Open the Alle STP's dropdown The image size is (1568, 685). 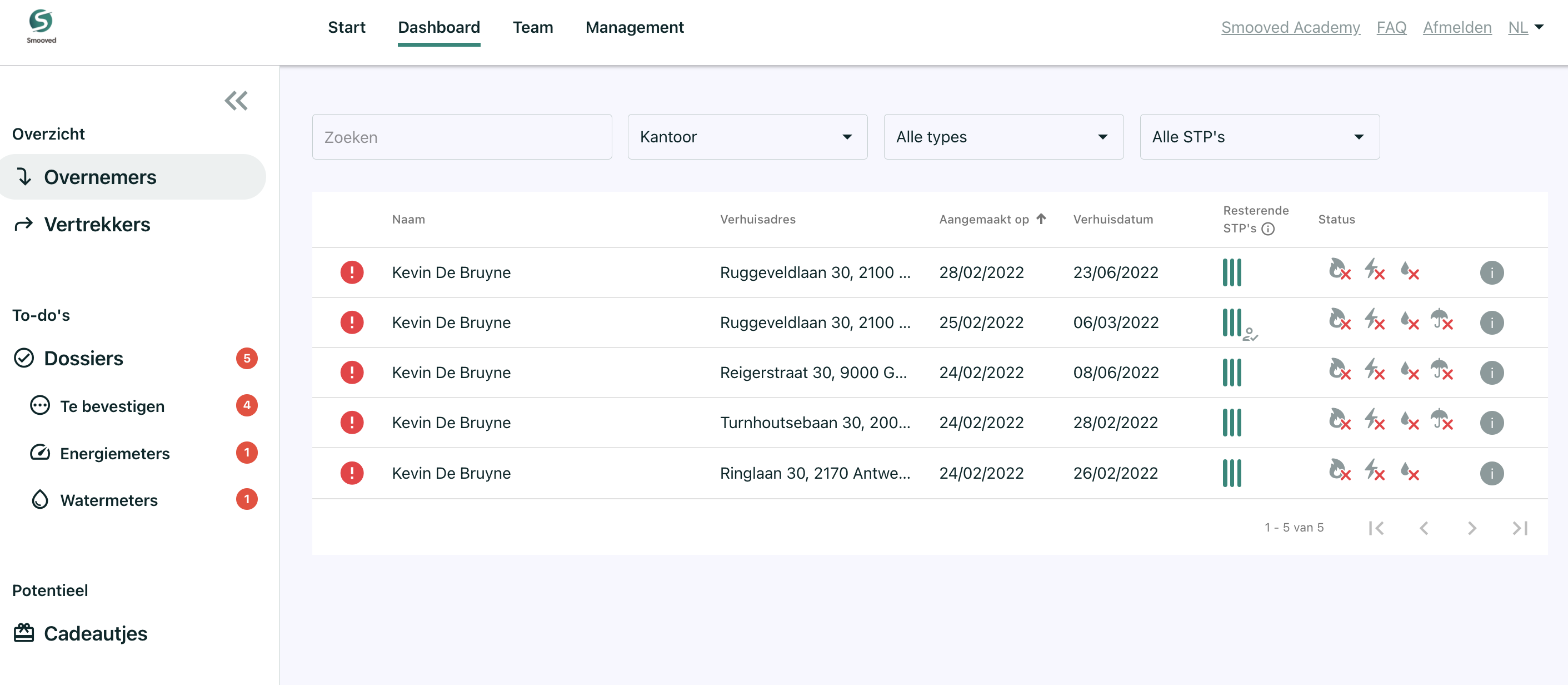(x=1260, y=137)
